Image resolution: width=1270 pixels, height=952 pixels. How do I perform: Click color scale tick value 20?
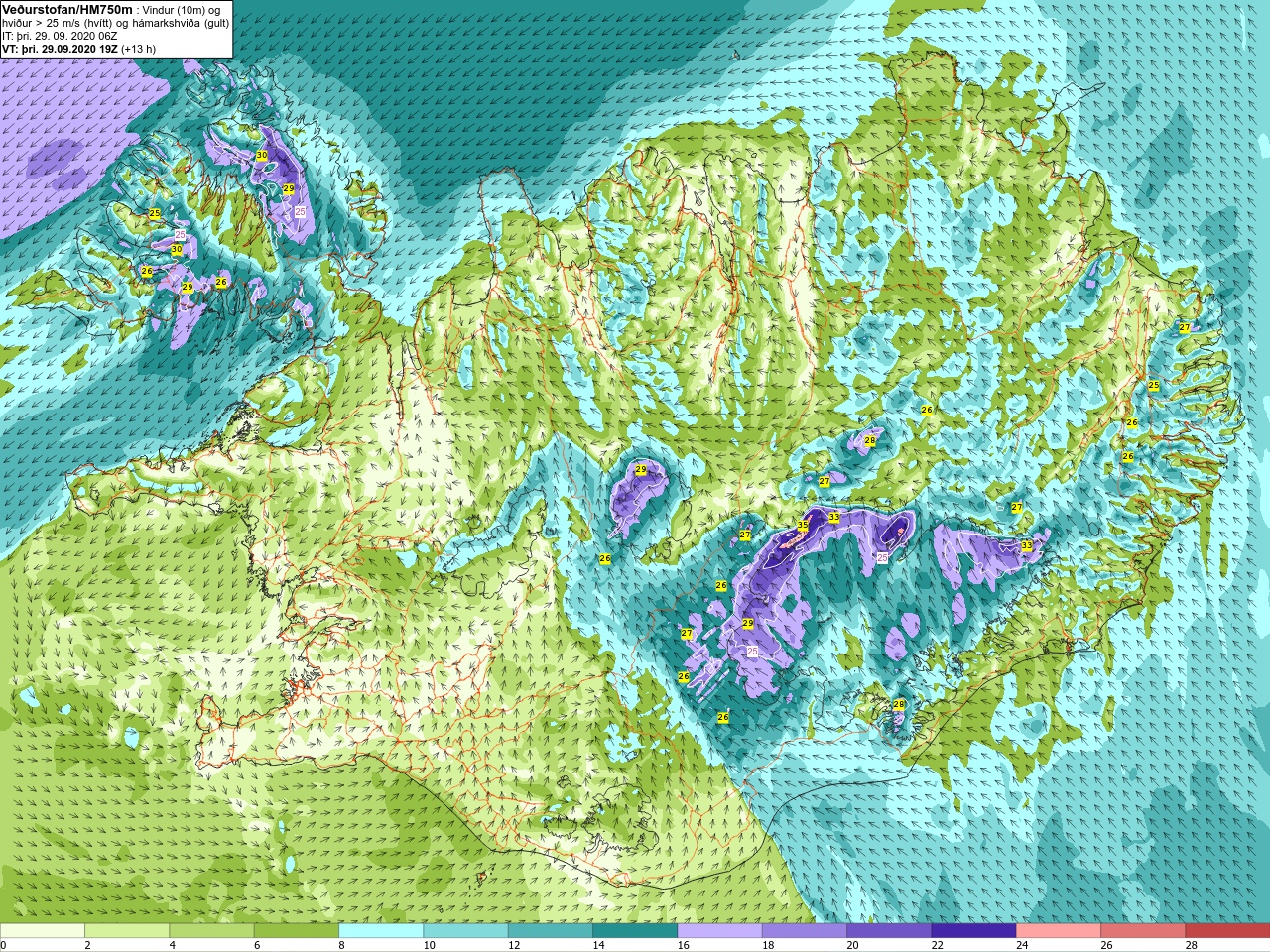click(x=852, y=945)
